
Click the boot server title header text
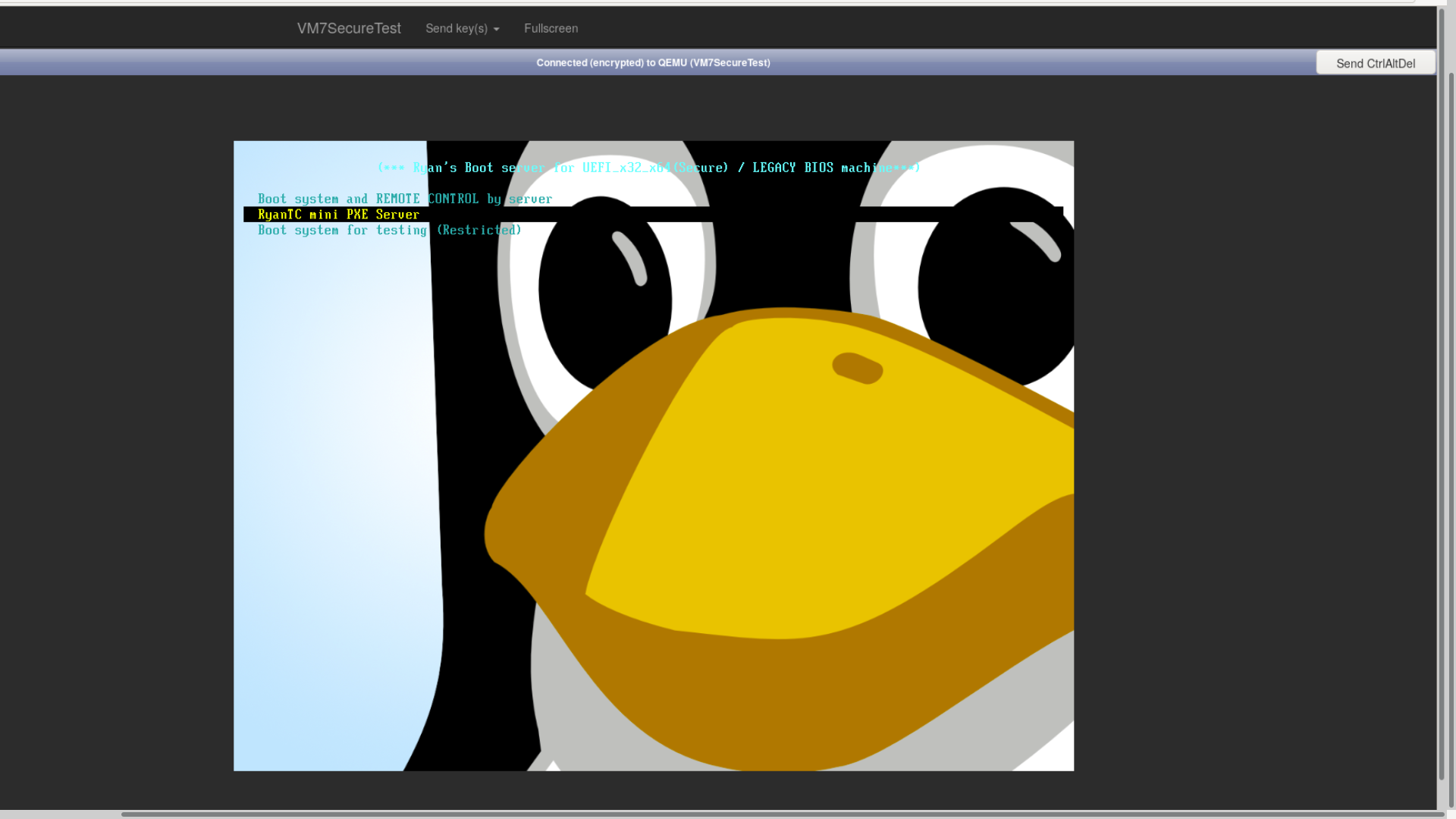pyautogui.click(x=648, y=168)
